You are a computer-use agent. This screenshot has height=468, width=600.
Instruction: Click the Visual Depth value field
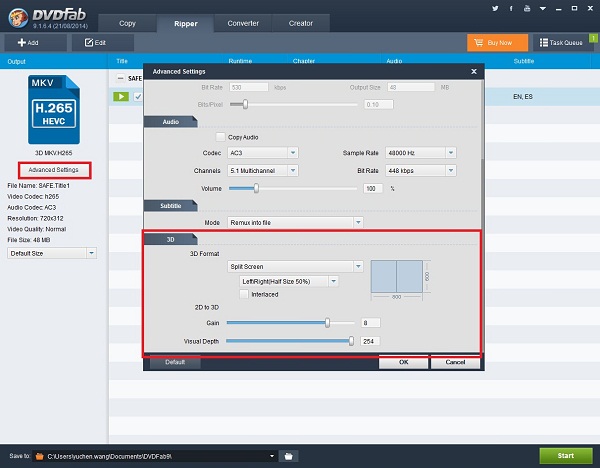370,341
